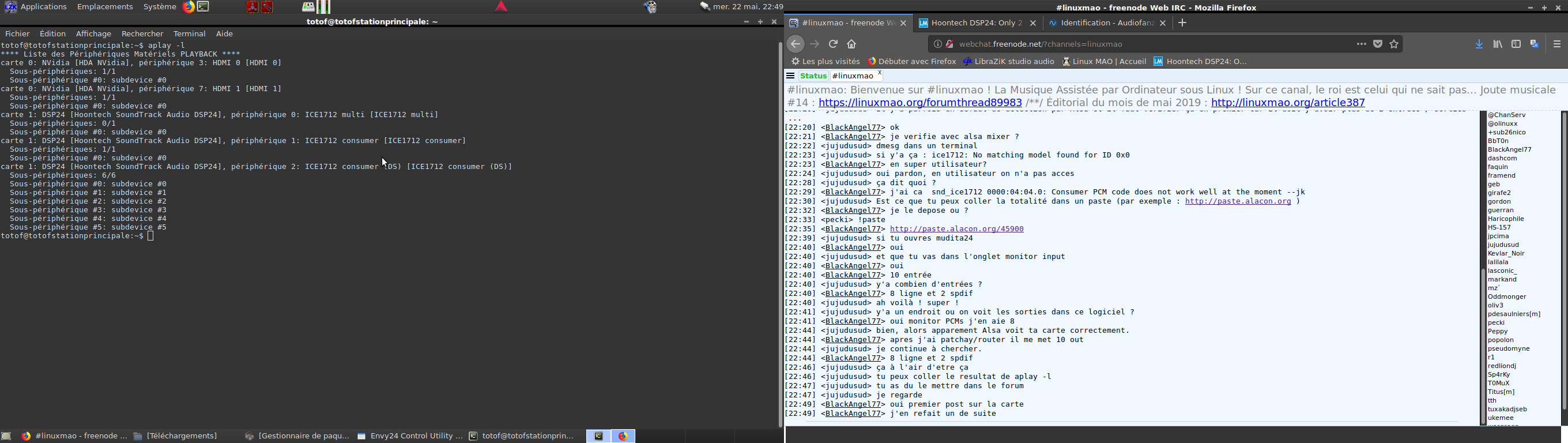
Task: Open the multimedia tray icon in panel
Action: click(x=650, y=7)
